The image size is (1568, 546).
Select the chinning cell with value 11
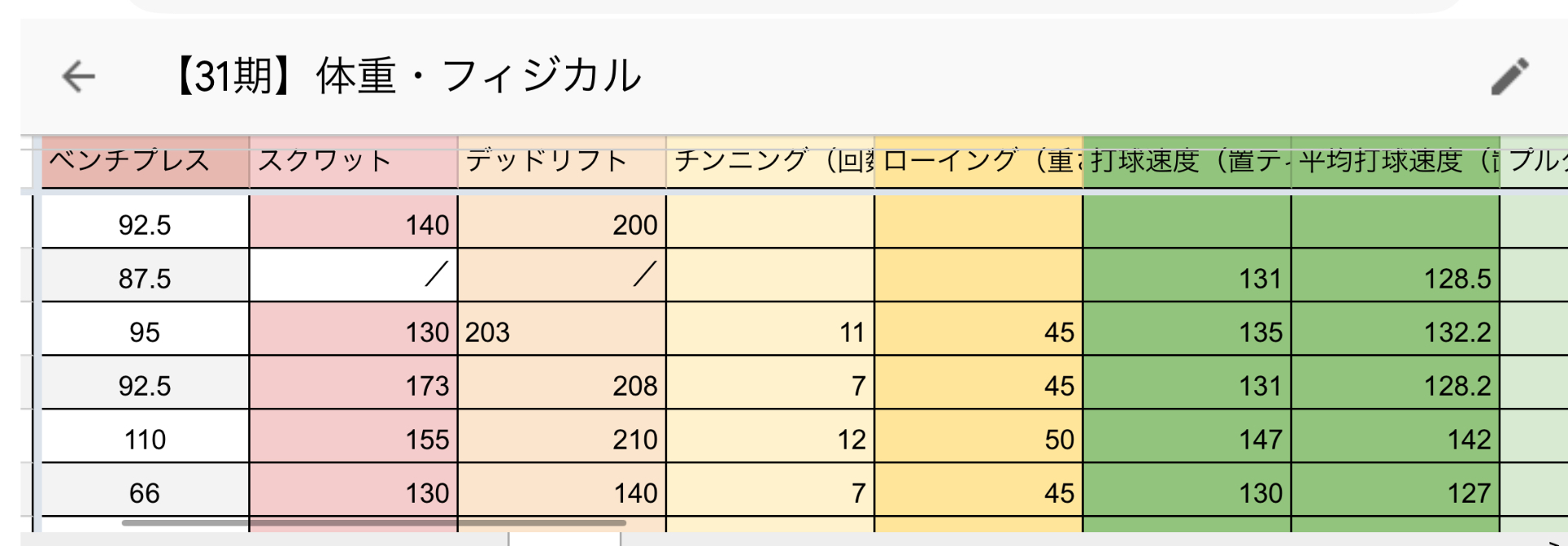click(770, 332)
